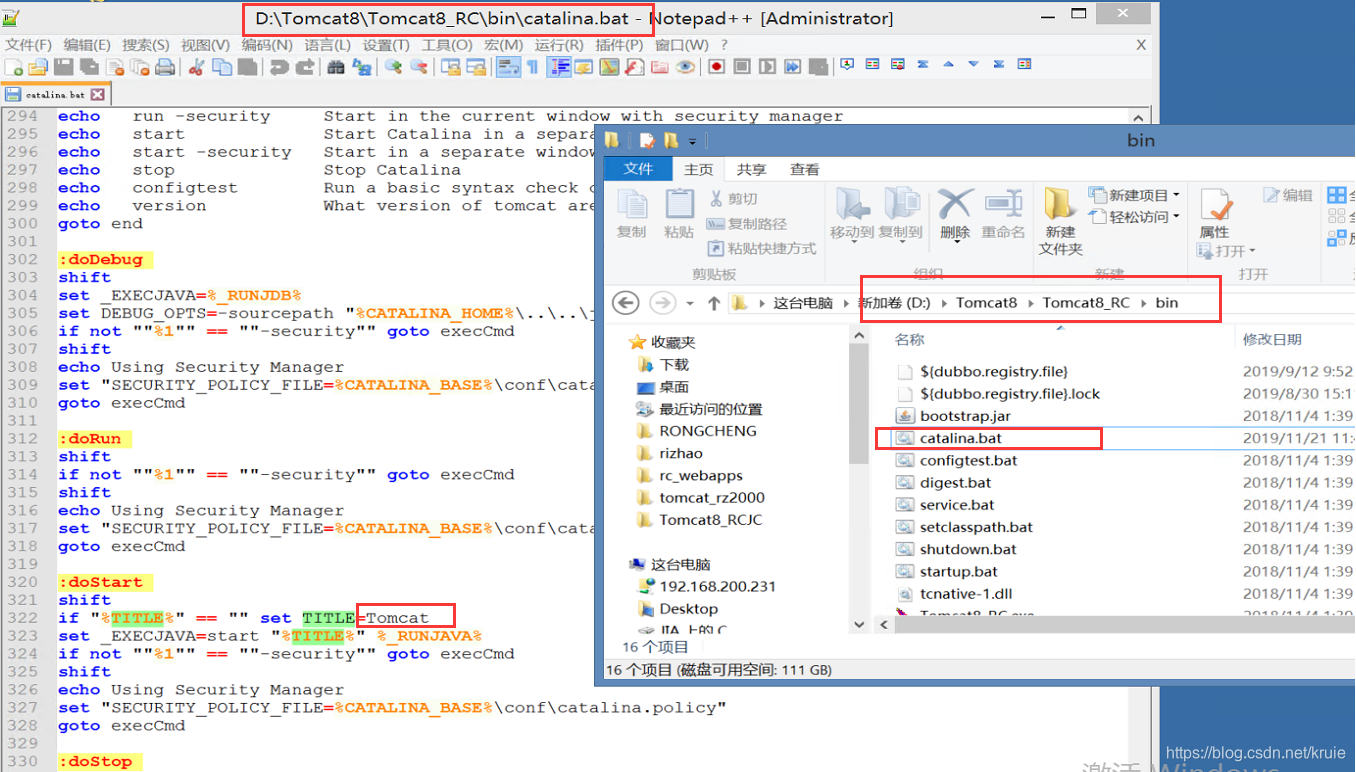Click the Print icon in Notepad++ toolbar

[165, 67]
